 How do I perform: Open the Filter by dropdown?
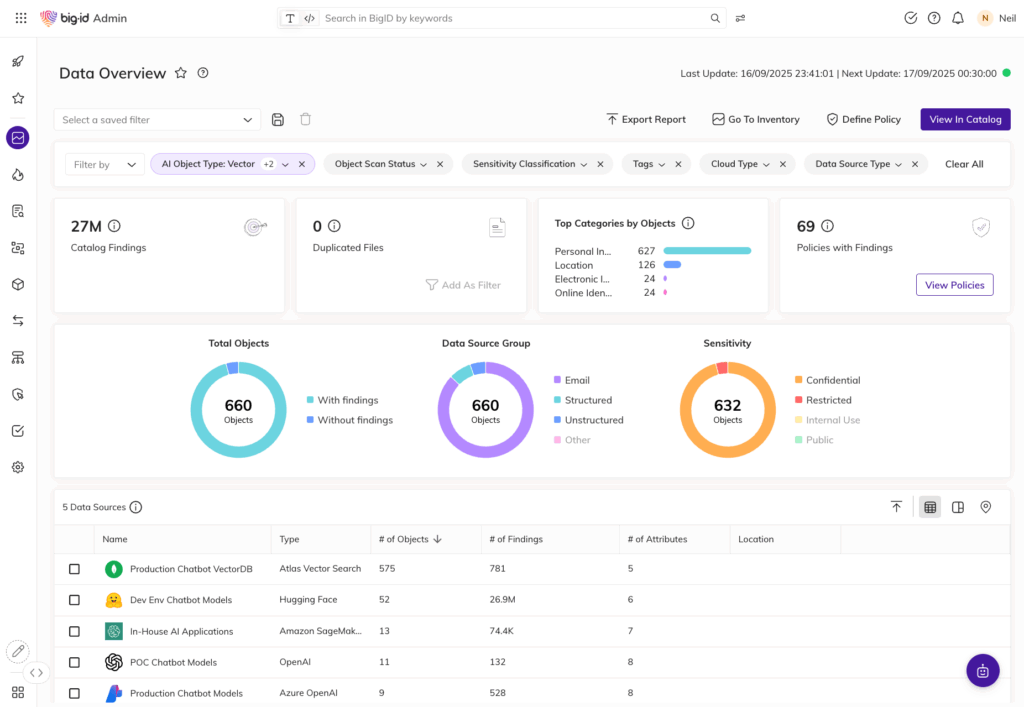[x=104, y=164]
